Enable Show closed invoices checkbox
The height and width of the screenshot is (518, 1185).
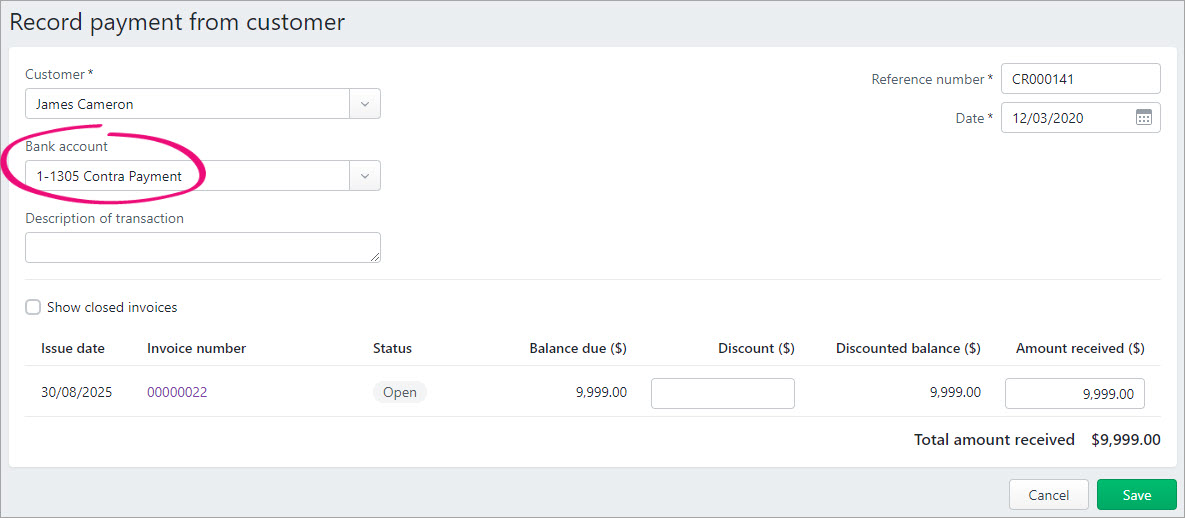point(33,308)
